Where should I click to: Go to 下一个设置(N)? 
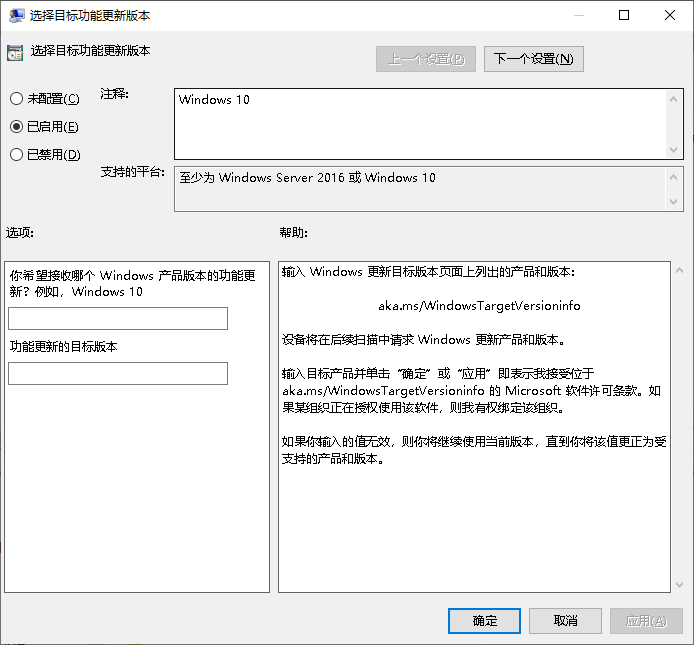tap(534, 59)
